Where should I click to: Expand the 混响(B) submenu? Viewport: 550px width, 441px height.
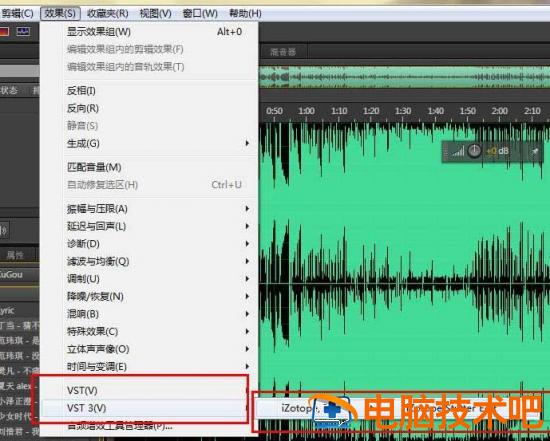point(150,314)
